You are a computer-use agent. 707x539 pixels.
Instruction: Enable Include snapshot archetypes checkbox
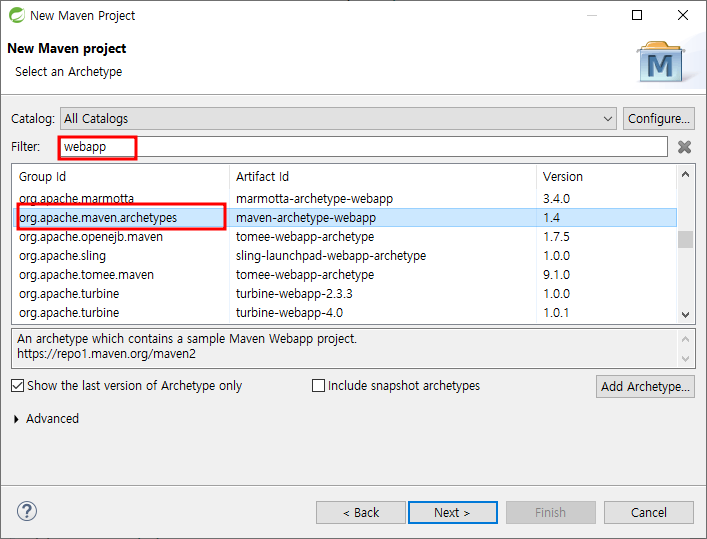(318, 386)
